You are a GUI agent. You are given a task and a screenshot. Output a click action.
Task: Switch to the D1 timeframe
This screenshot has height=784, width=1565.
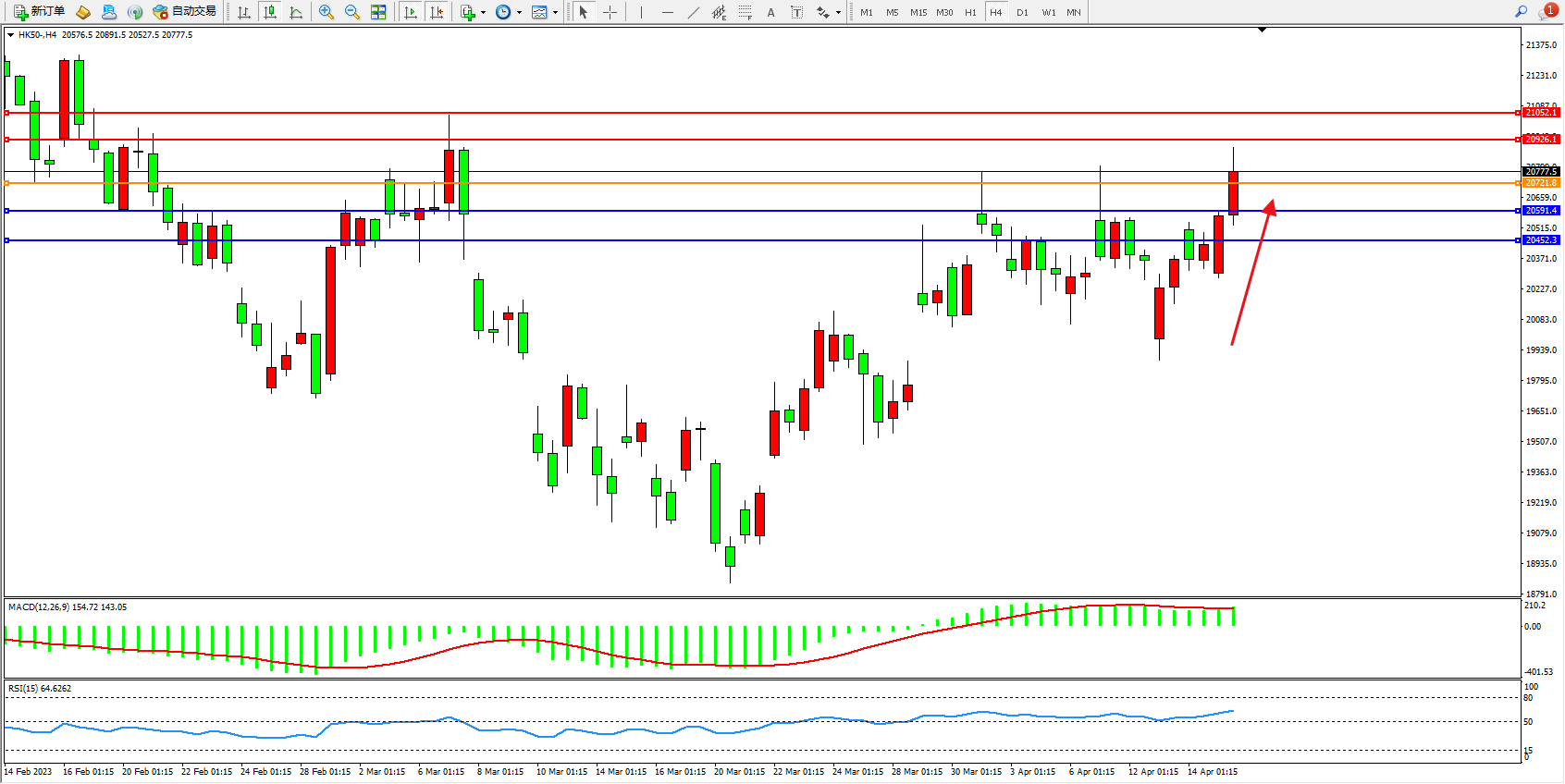(1022, 12)
